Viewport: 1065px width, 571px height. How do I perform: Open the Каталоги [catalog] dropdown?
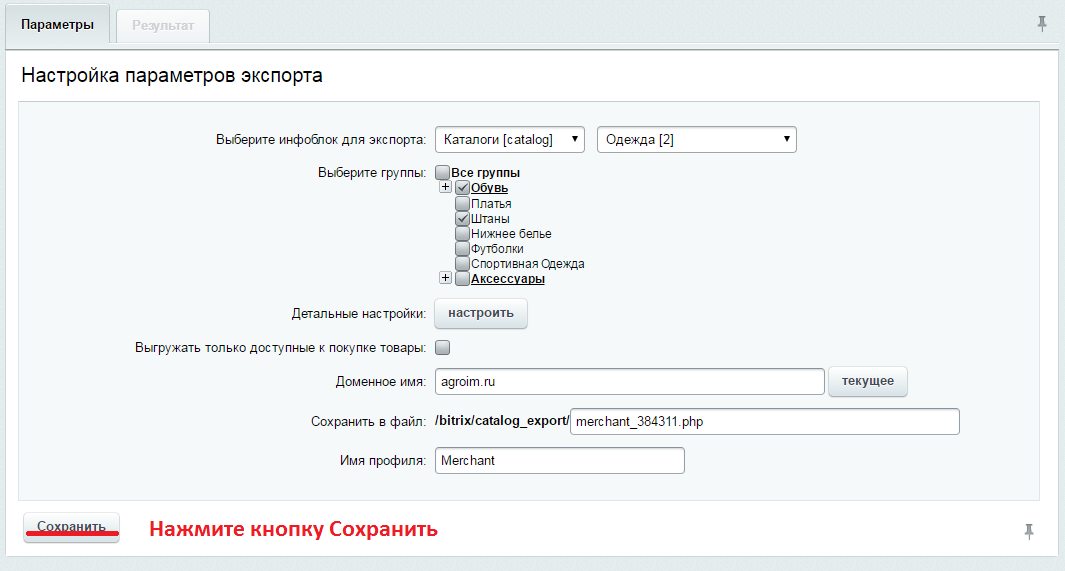tap(509, 139)
